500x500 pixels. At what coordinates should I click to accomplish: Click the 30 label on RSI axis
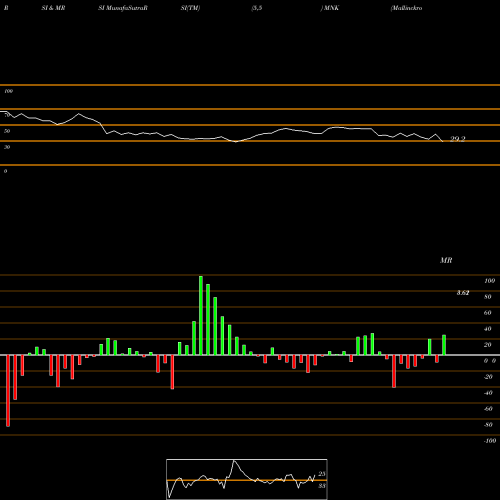click(7, 147)
